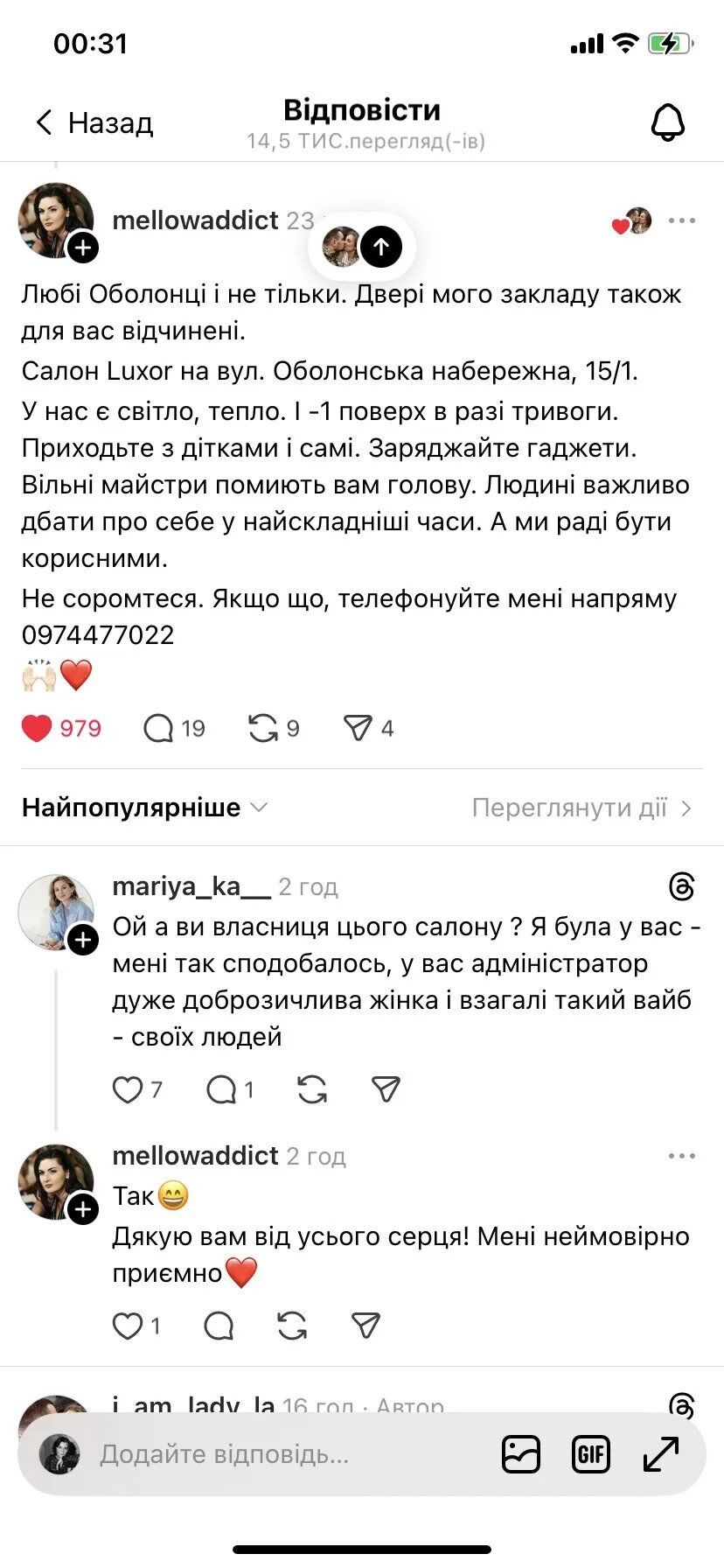Repost mellowaddict's post using the repost icon
The height and width of the screenshot is (1568, 724).
[265, 727]
